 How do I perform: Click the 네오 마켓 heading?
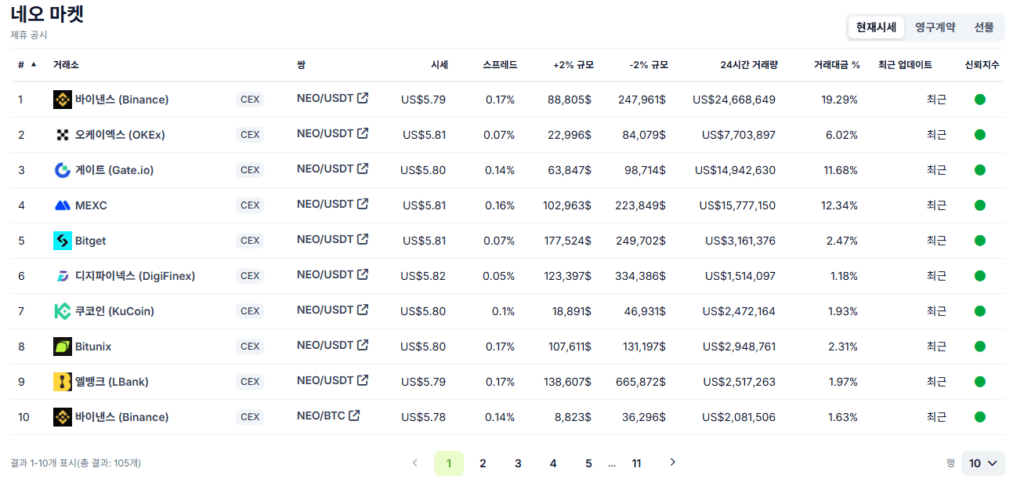tap(47, 14)
